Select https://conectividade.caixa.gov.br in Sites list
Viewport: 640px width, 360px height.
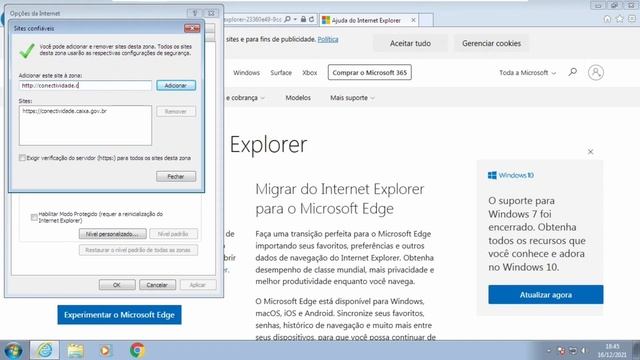(65, 111)
